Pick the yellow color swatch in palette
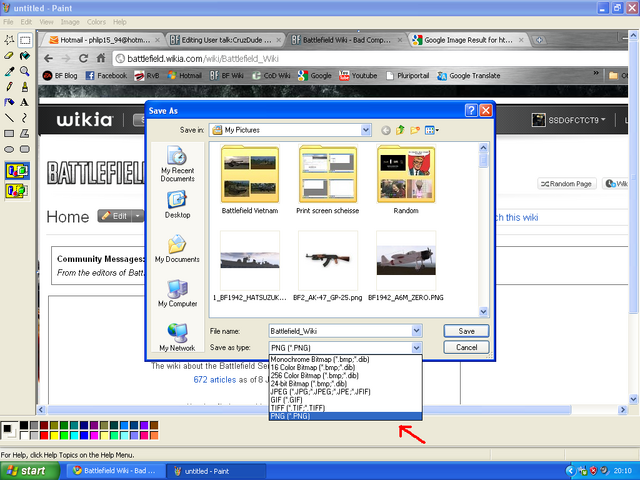This screenshot has height=480, width=640. point(54,435)
